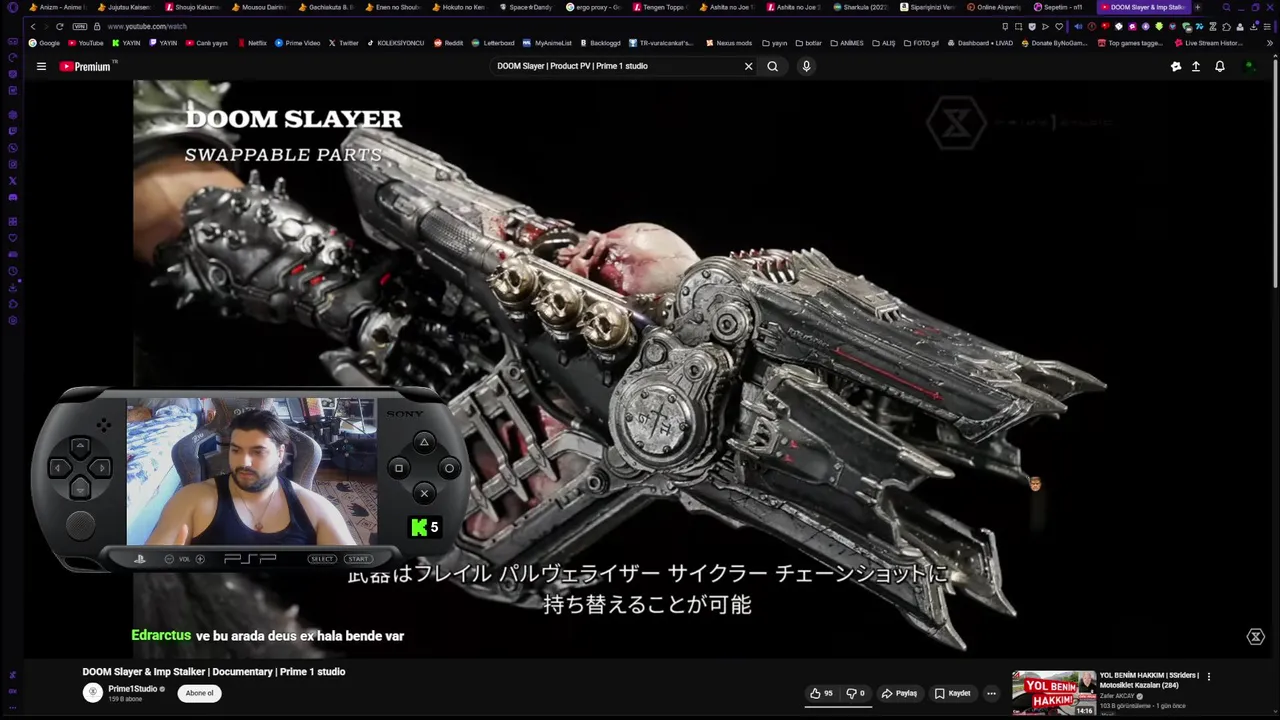Open the Prime1Studio channel name link

click(x=133, y=689)
